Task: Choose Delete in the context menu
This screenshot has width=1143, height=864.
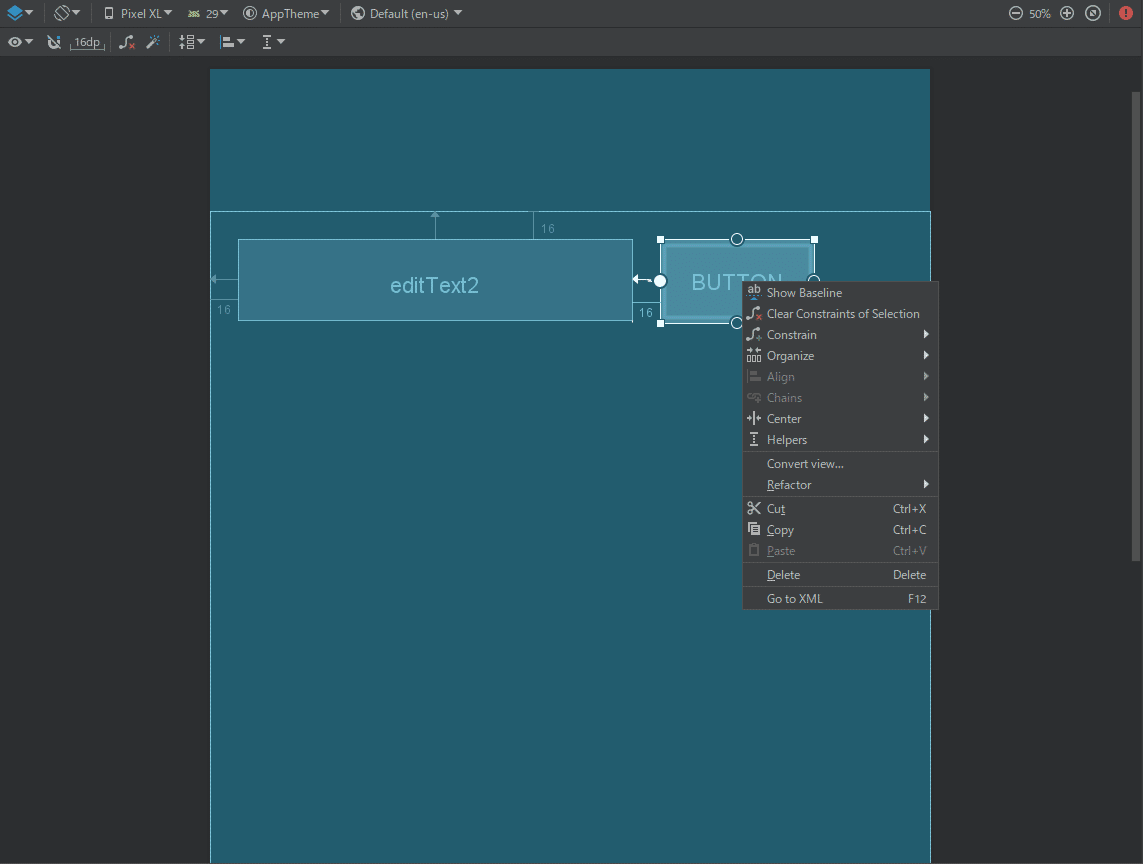Action: point(840,575)
